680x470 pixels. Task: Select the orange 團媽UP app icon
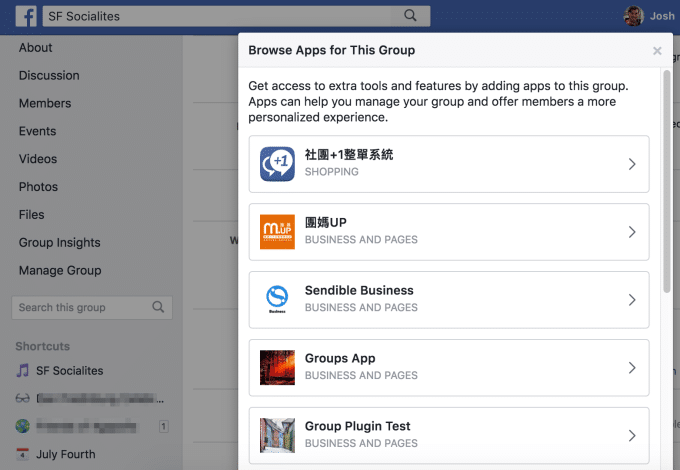click(x=277, y=231)
